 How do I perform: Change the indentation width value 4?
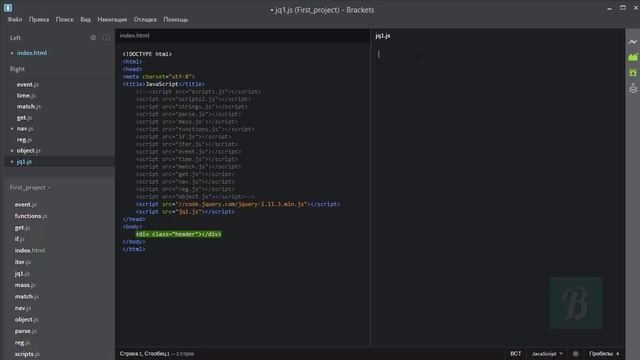(x=618, y=353)
